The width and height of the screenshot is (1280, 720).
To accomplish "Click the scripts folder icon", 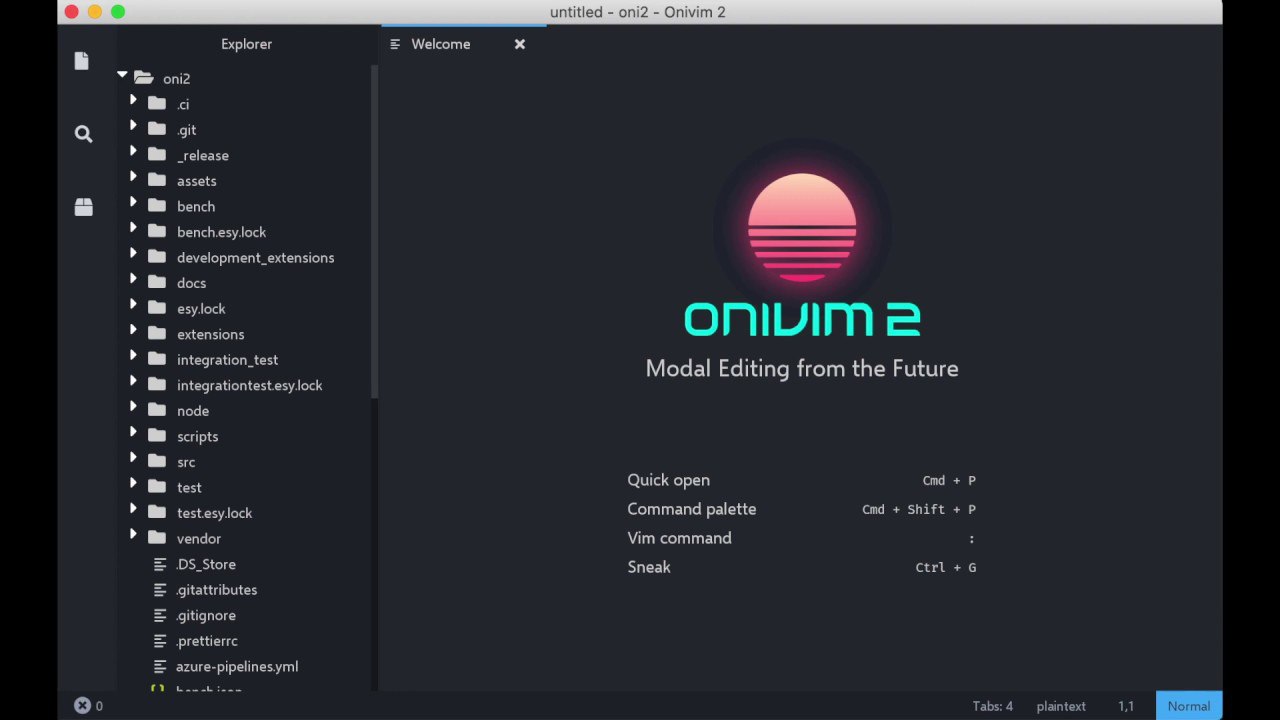I will pyautogui.click(x=157, y=436).
